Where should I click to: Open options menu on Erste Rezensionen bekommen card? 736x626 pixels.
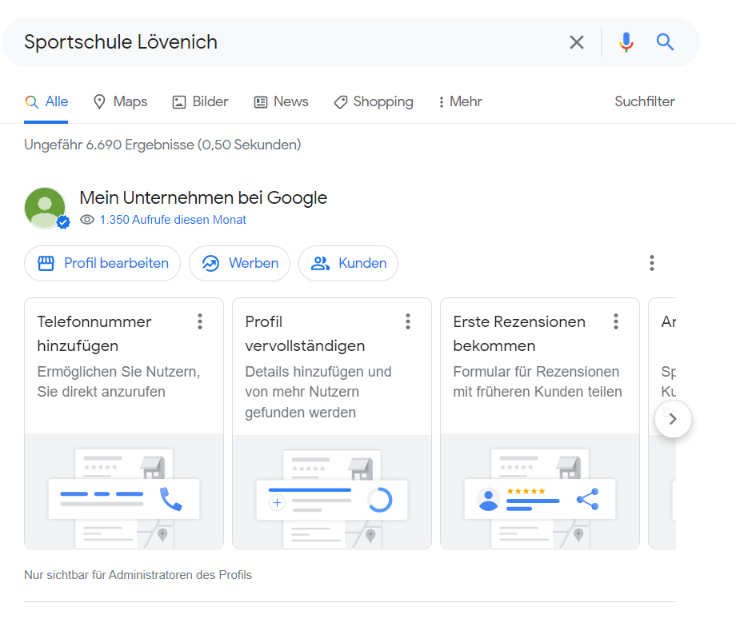(616, 321)
